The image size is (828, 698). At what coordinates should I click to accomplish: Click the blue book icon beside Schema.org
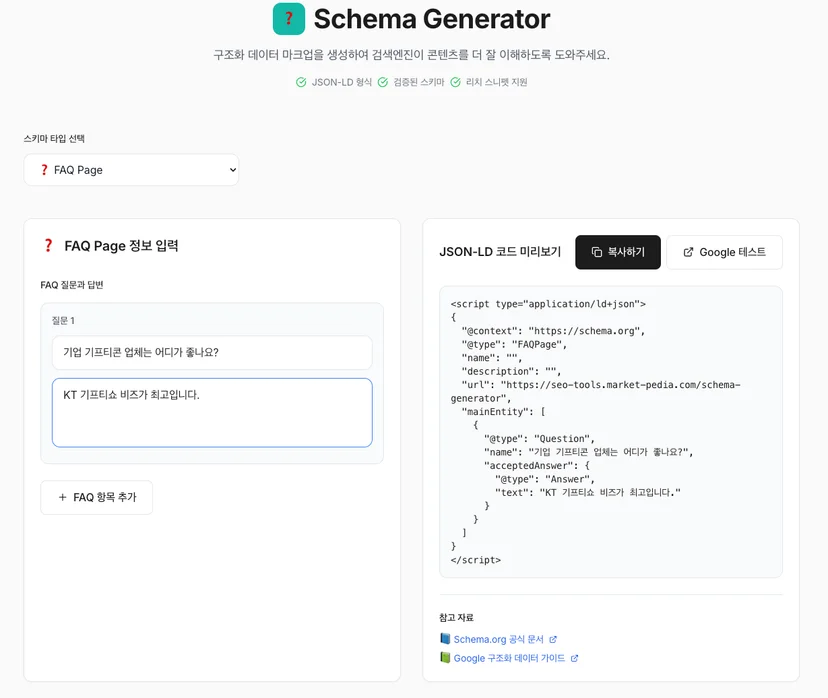pos(445,638)
